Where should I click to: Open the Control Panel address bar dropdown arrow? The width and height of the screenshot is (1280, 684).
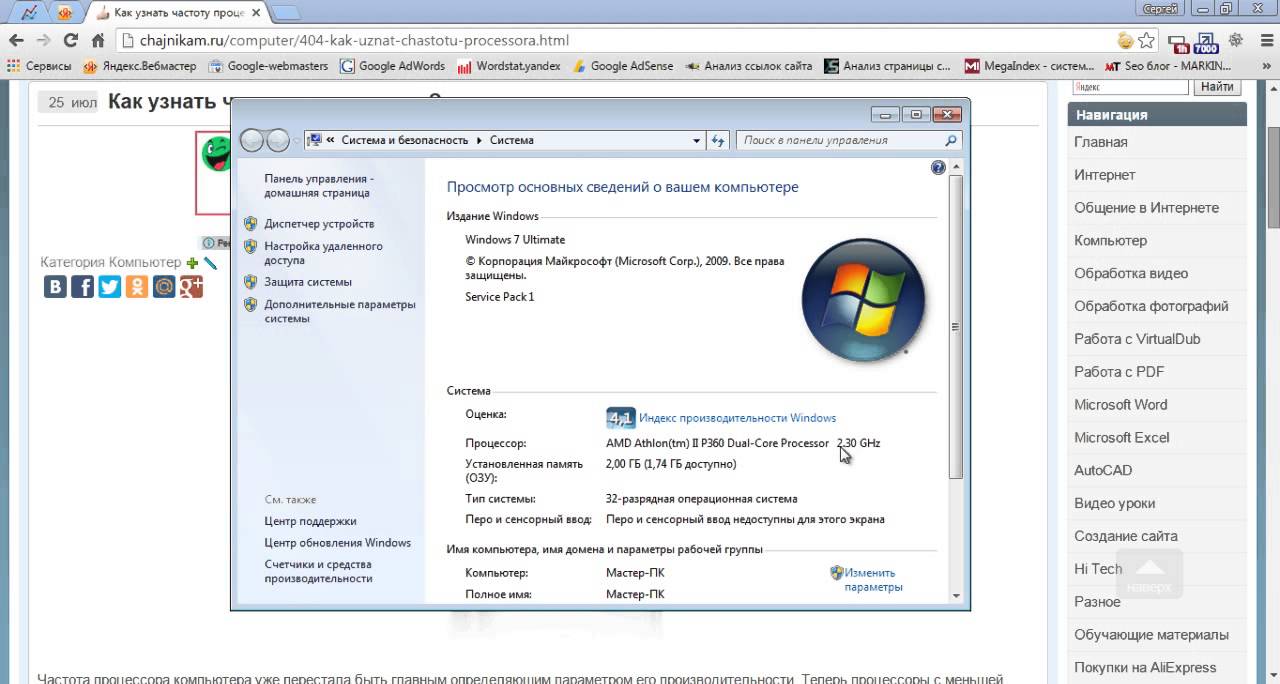697,141
